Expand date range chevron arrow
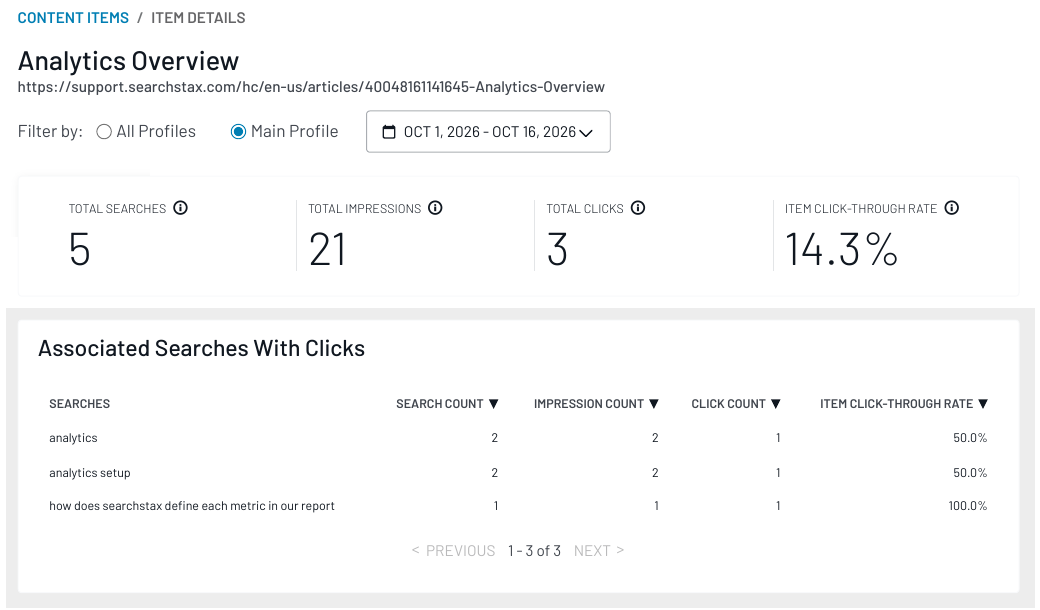 click(586, 133)
